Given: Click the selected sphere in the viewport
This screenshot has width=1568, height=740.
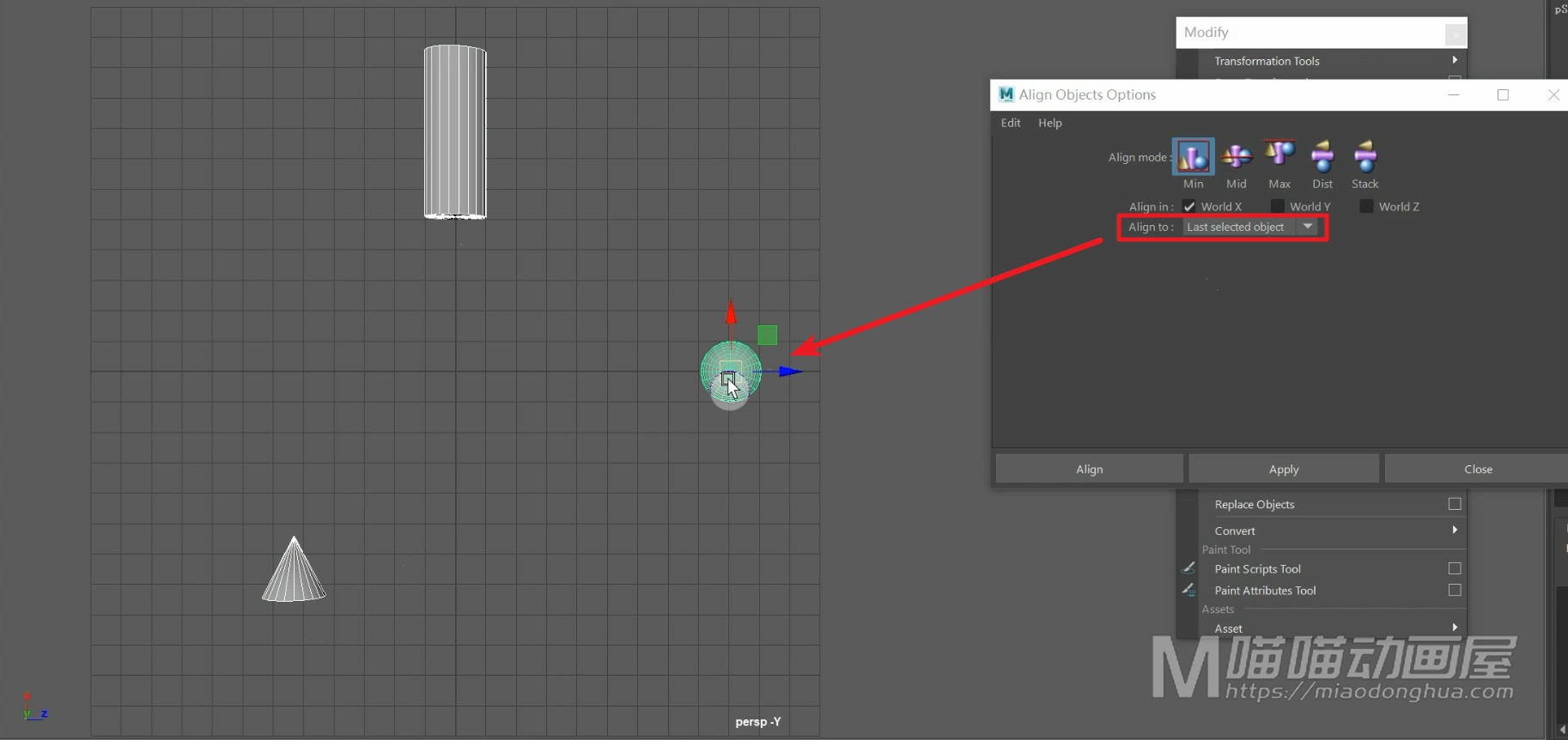Looking at the screenshot, I should pos(731,372).
